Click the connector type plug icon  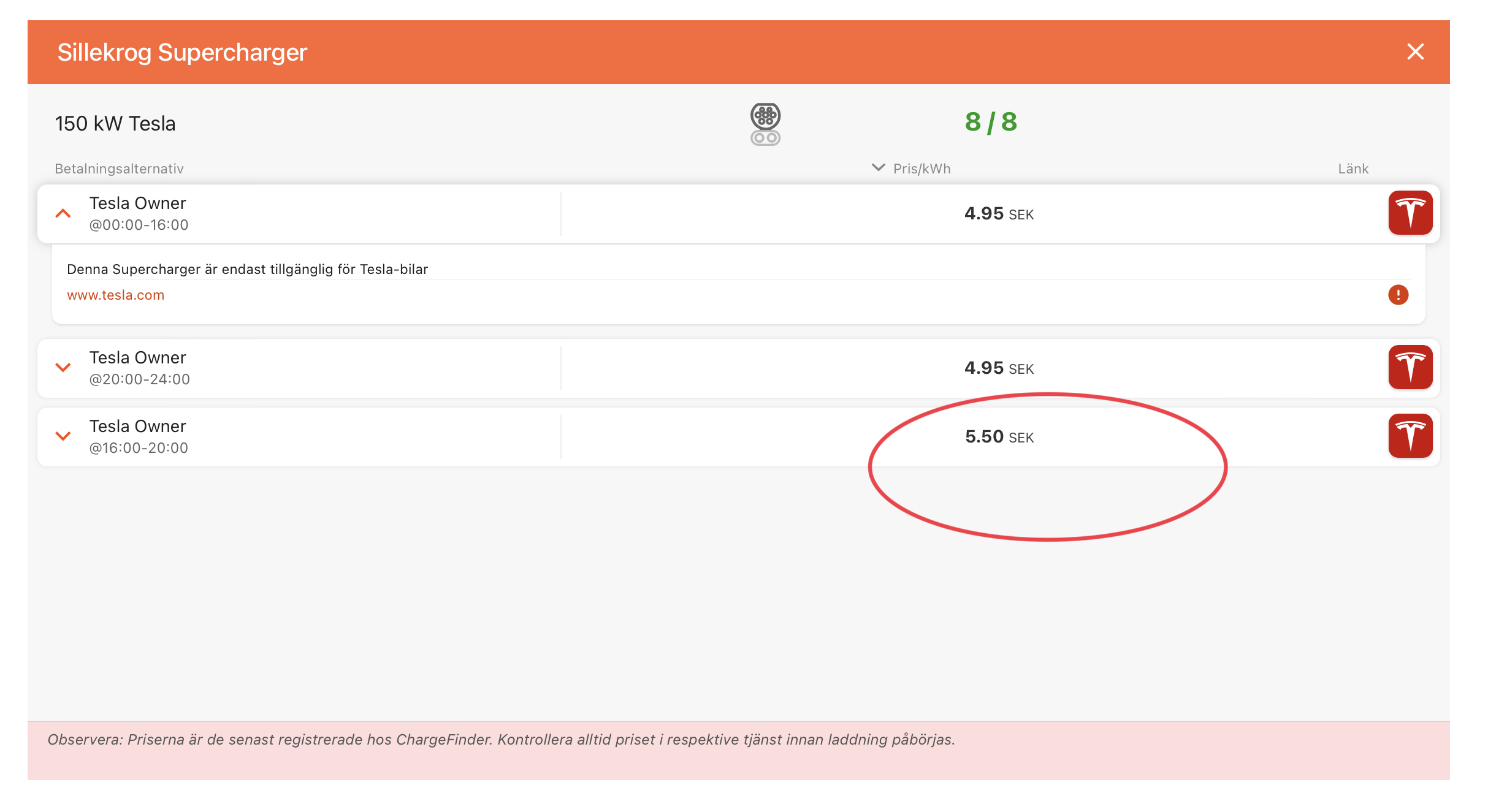[765, 124]
